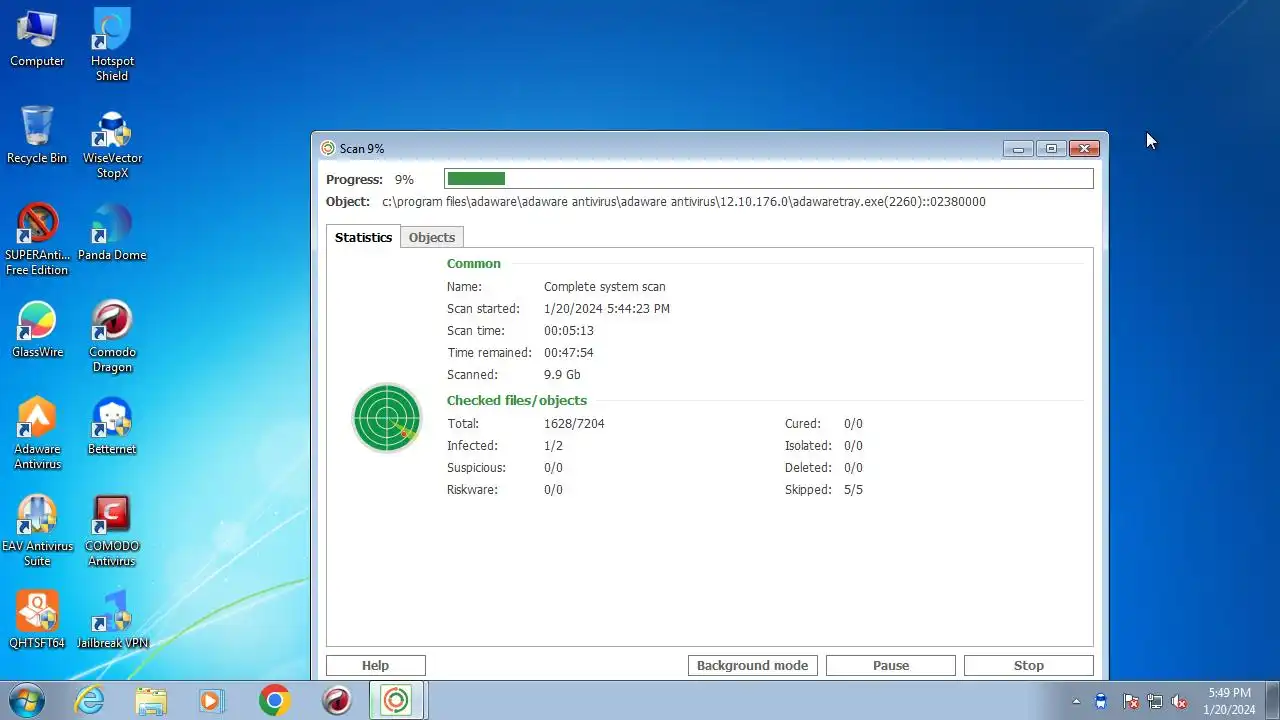Click the Scanned 9.9 Gb value
Screen dimensions: 1280x720
(x=562, y=375)
